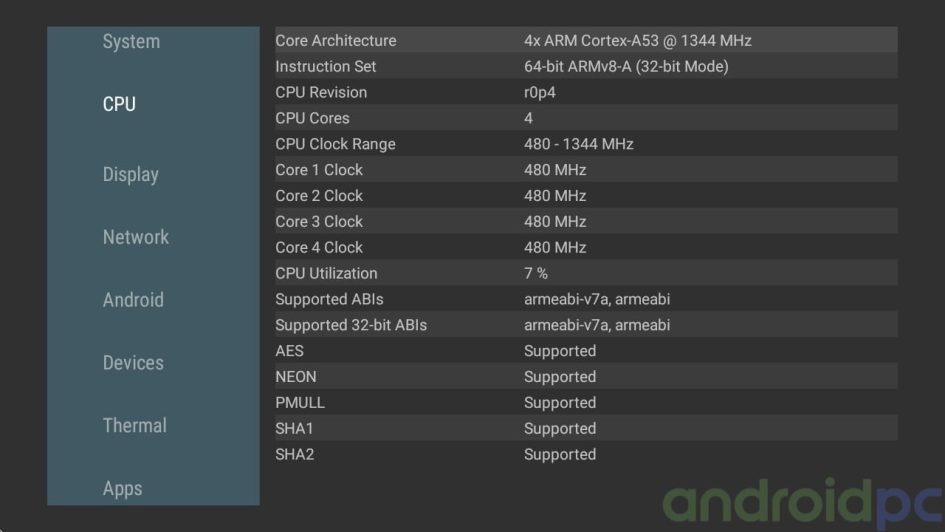945x532 pixels.
Task: Open the System section in sidebar
Action: [131, 42]
